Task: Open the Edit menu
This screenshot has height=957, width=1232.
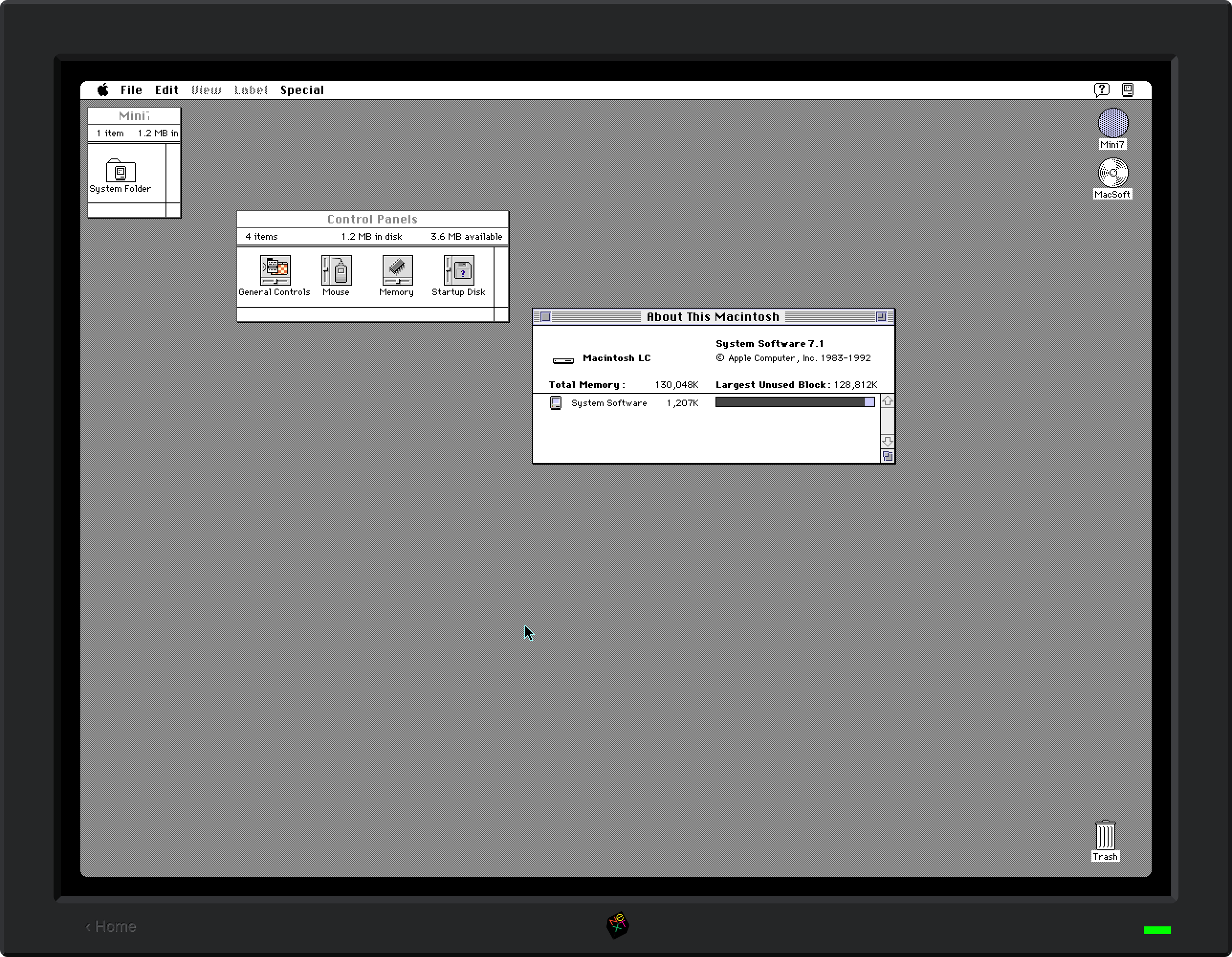Action: pos(166,90)
